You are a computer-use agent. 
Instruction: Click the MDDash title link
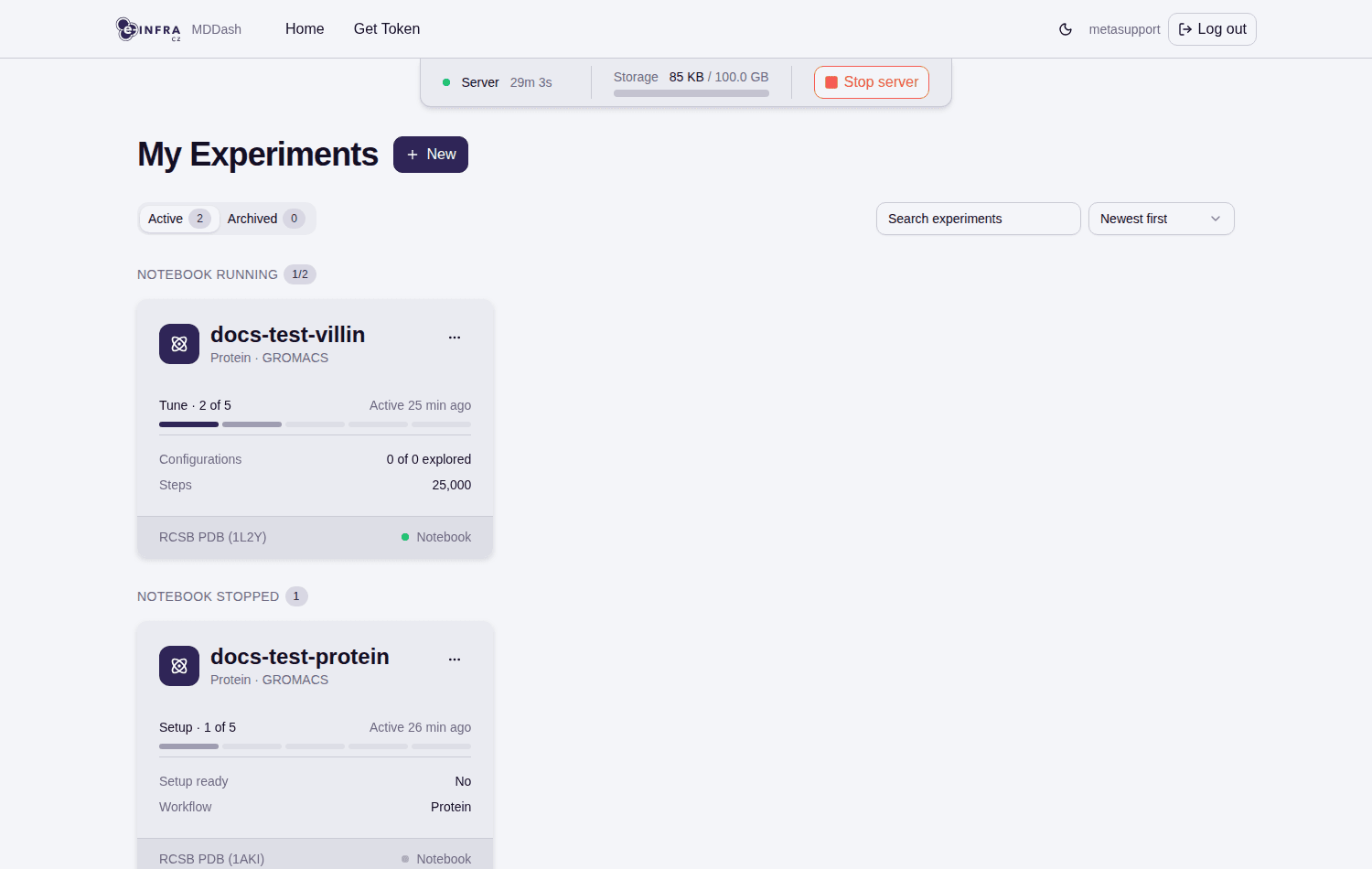click(217, 29)
